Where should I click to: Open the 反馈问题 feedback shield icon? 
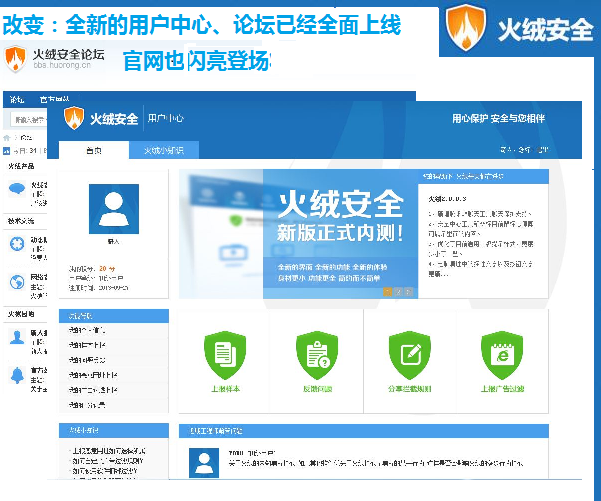click(x=317, y=355)
